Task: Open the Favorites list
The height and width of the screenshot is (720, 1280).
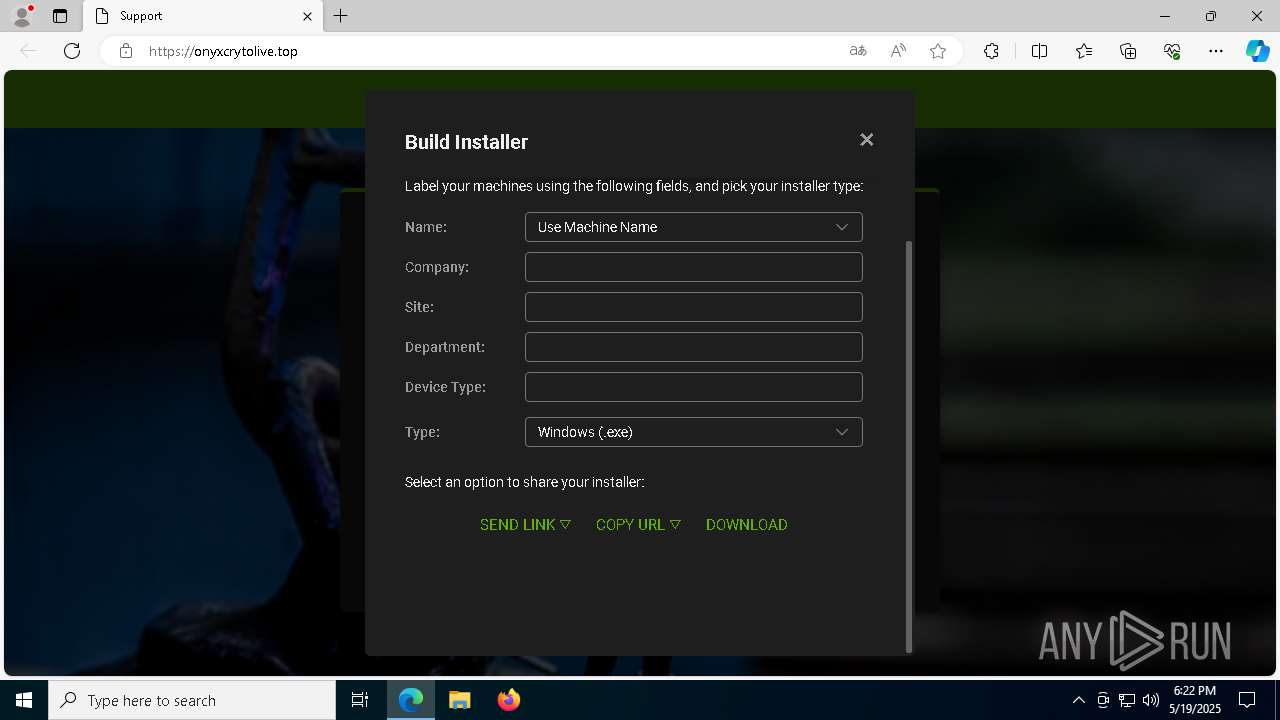Action: click(x=1084, y=51)
